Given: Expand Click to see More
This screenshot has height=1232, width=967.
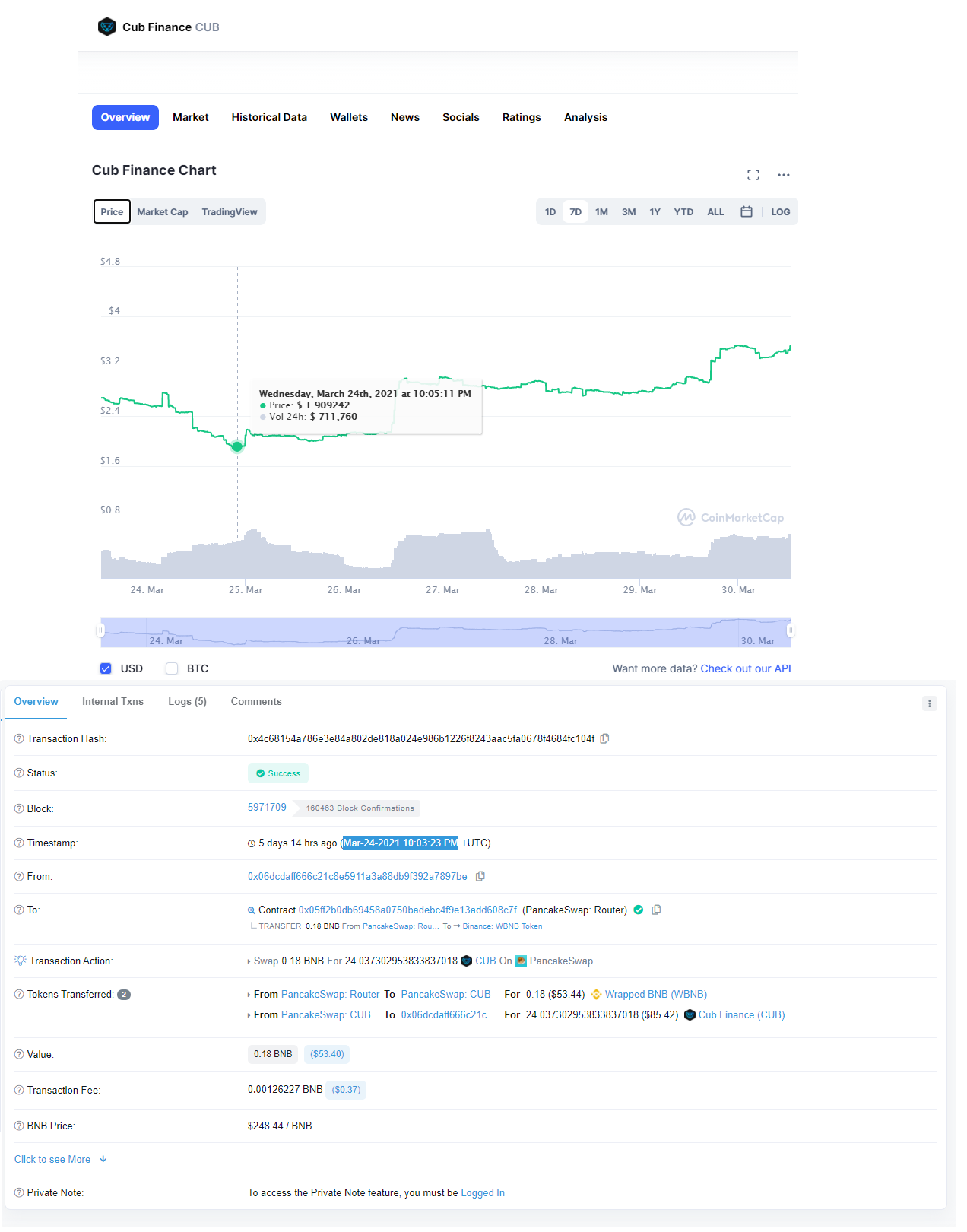Looking at the screenshot, I should pos(60,1159).
